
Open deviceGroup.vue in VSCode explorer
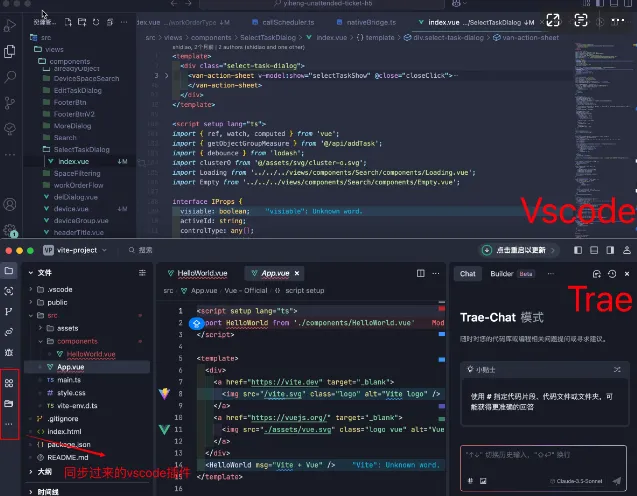point(81,221)
